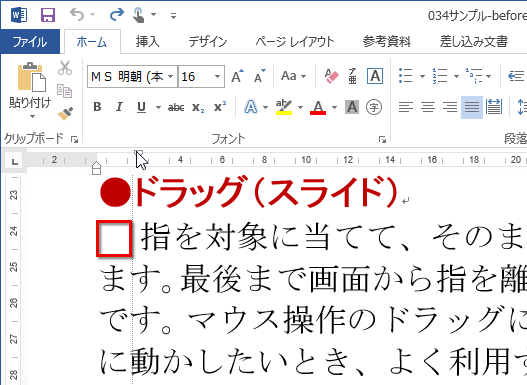Open the Aa change case menu
527x385 pixels.
coord(293,76)
